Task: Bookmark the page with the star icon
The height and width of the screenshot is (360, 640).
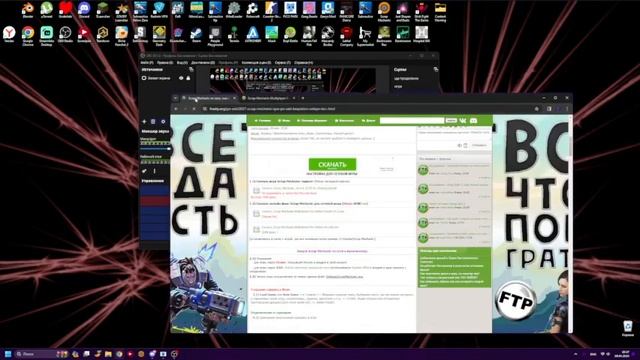Action: 537,109
